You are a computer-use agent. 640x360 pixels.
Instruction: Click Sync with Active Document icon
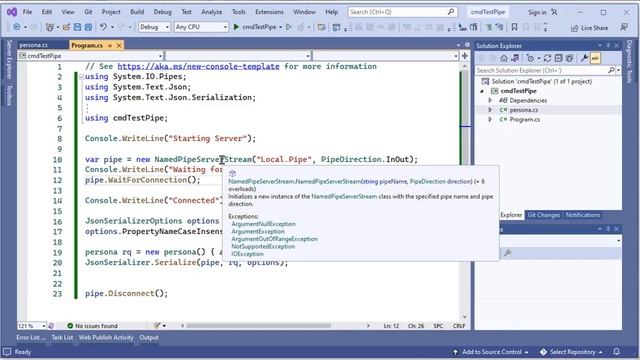point(548,58)
